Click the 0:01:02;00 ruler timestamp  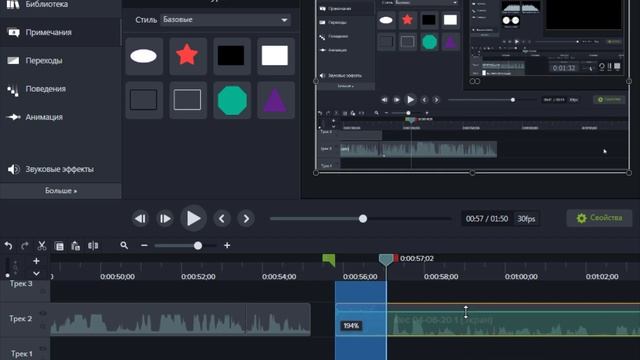tap(602, 276)
